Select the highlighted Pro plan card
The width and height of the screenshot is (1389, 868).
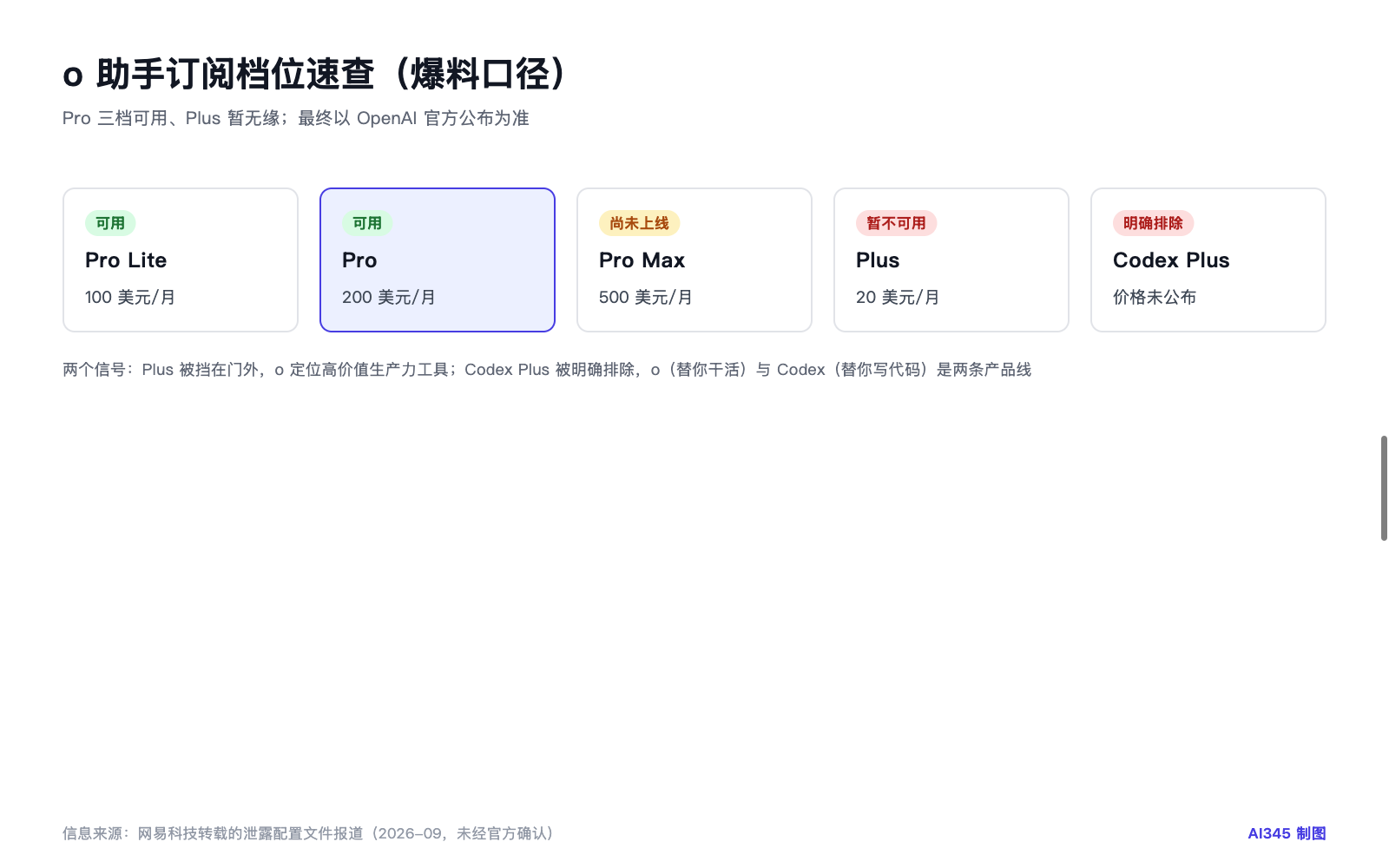(438, 260)
